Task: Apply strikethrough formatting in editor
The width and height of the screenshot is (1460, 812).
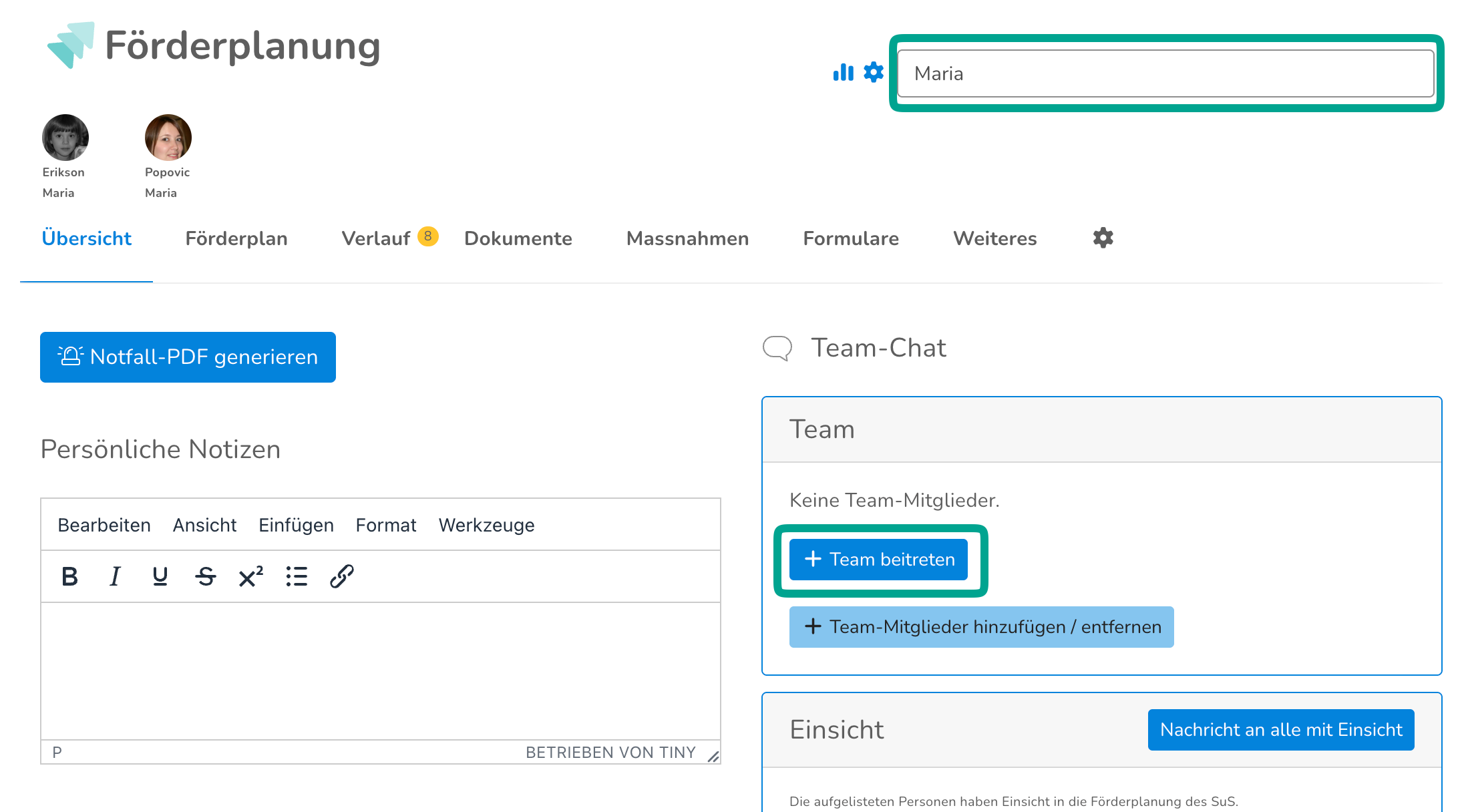Action: tap(205, 576)
